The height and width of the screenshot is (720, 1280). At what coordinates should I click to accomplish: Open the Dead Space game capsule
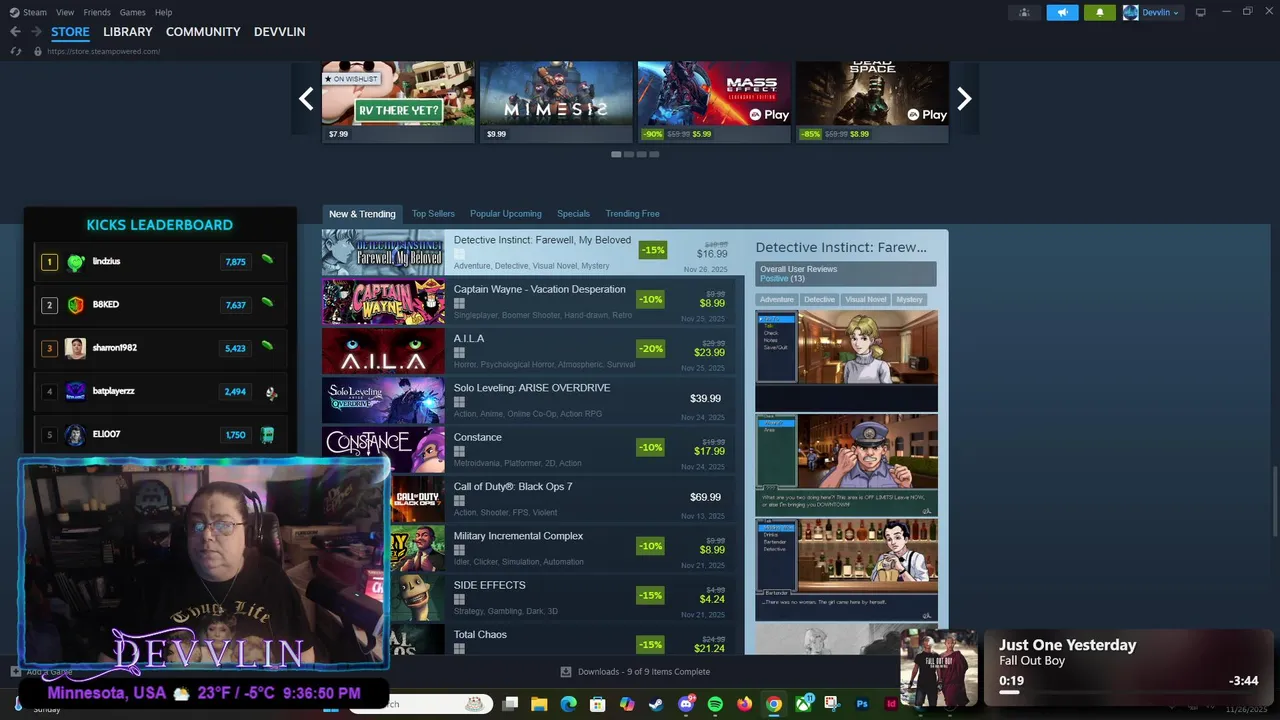coord(873,101)
